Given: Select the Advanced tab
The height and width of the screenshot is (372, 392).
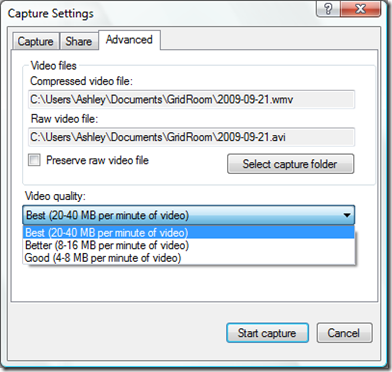Looking at the screenshot, I should [129, 40].
